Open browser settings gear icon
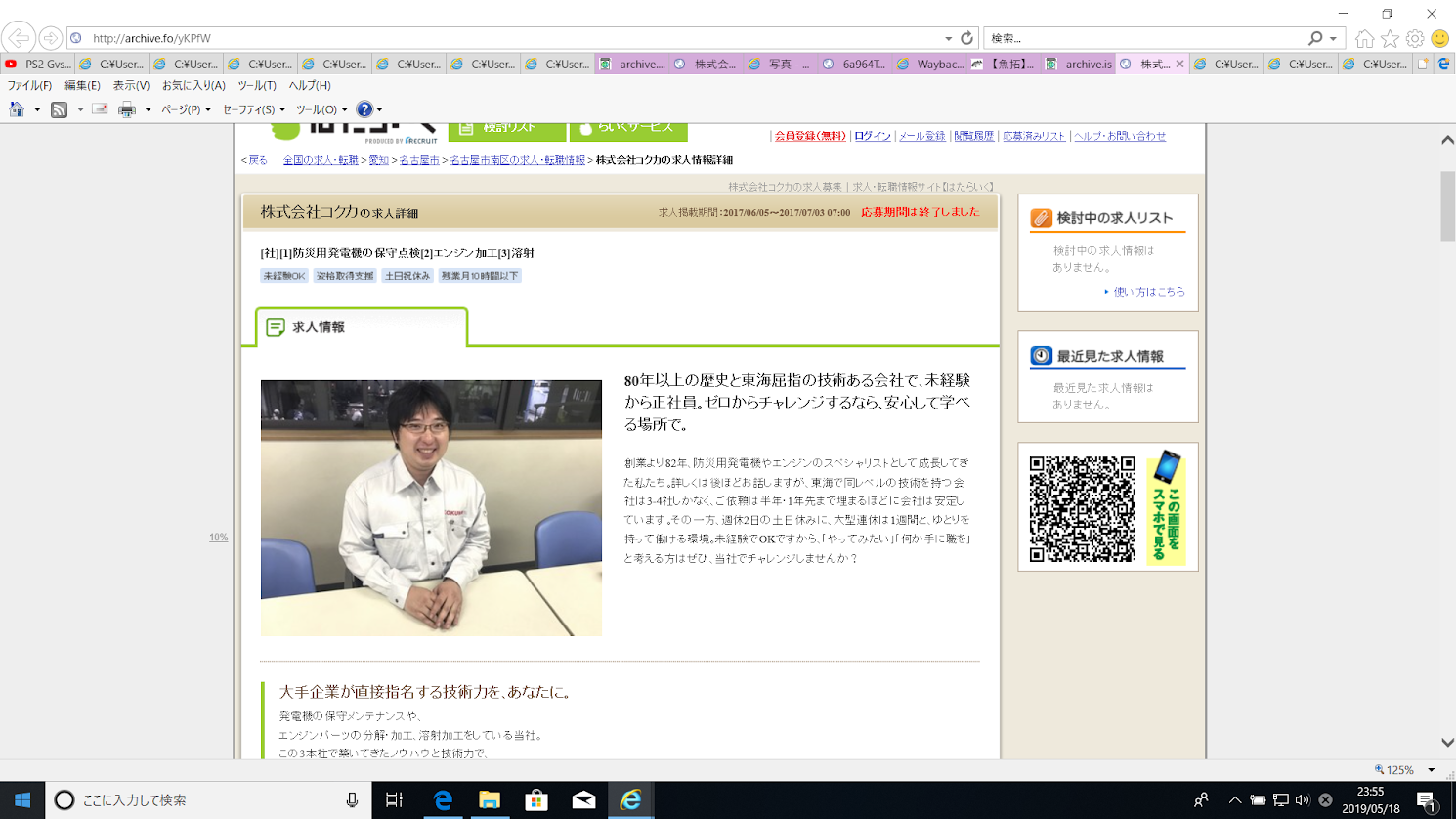The image size is (1456, 819). pyautogui.click(x=1415, y=39)
